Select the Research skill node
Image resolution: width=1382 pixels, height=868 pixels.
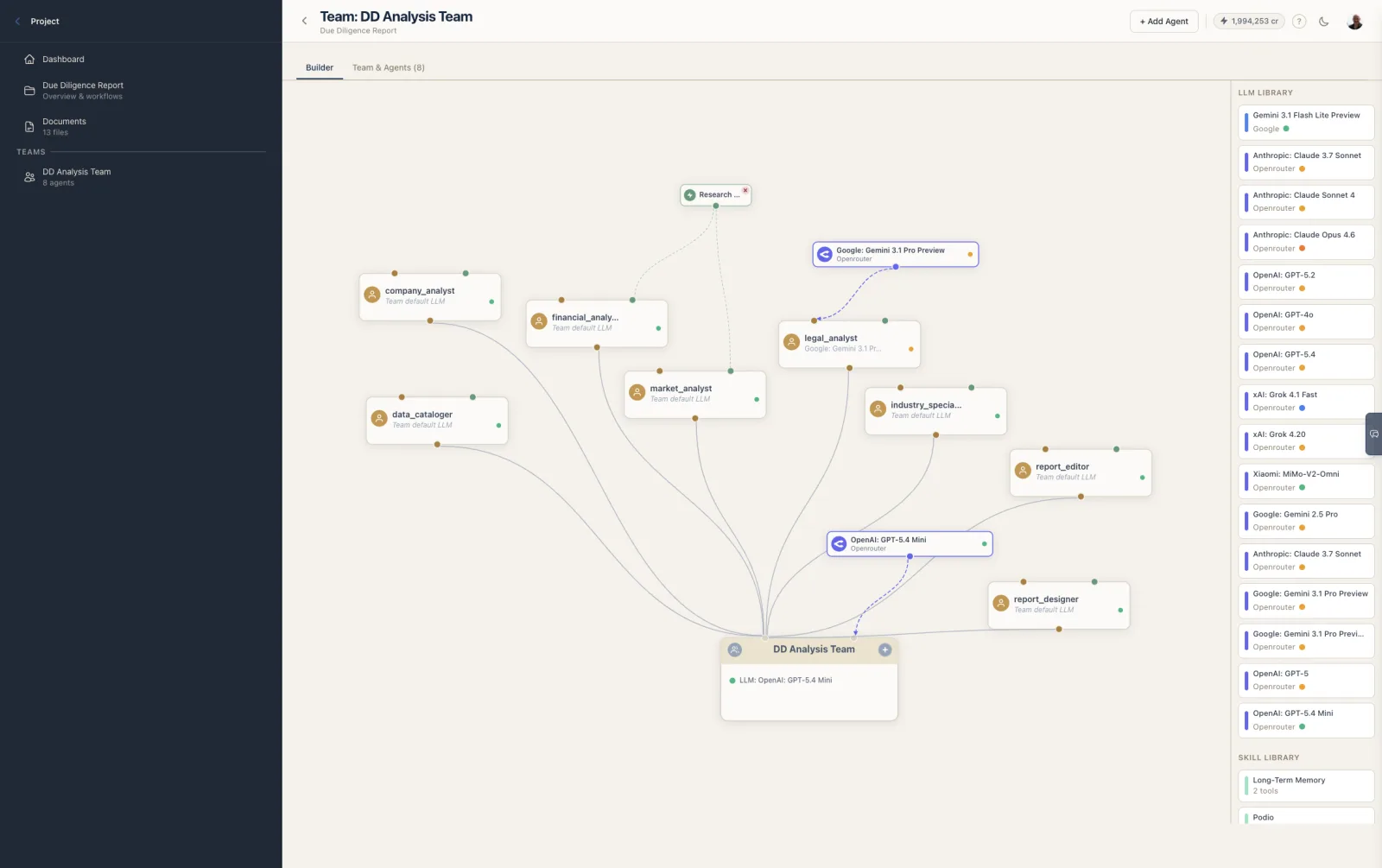pos(715,195)
